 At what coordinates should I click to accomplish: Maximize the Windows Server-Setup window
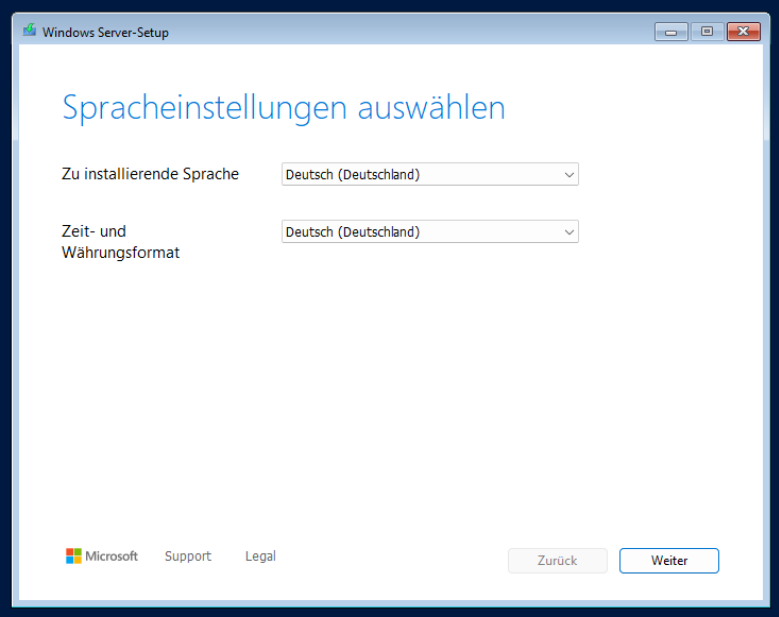point(707,32)
